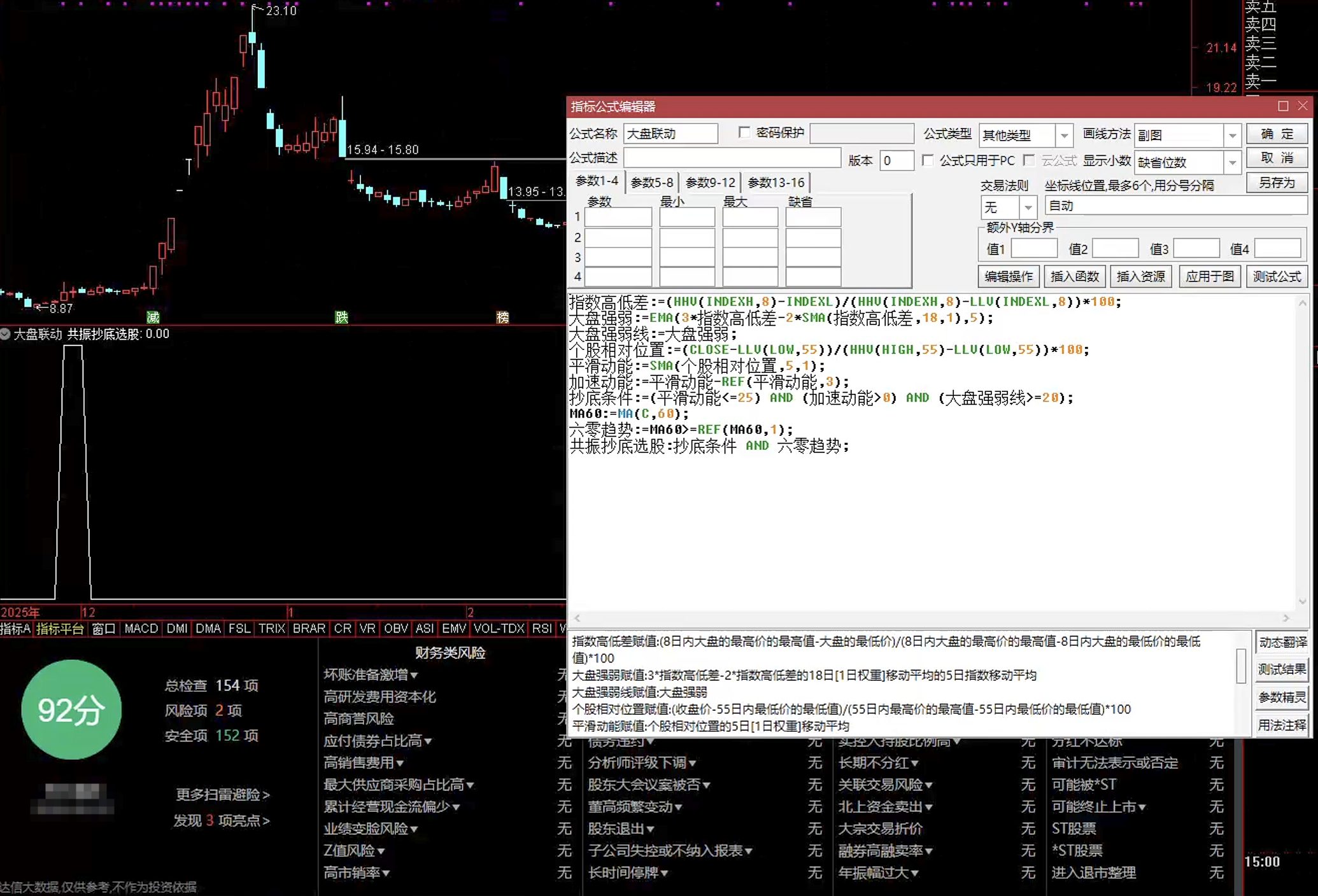Image resolution: width=1318 pixels, height=896 pixels.
Task: Click the 卖一 order book row
Action: pyautogui.click(x=1261, y=81)
